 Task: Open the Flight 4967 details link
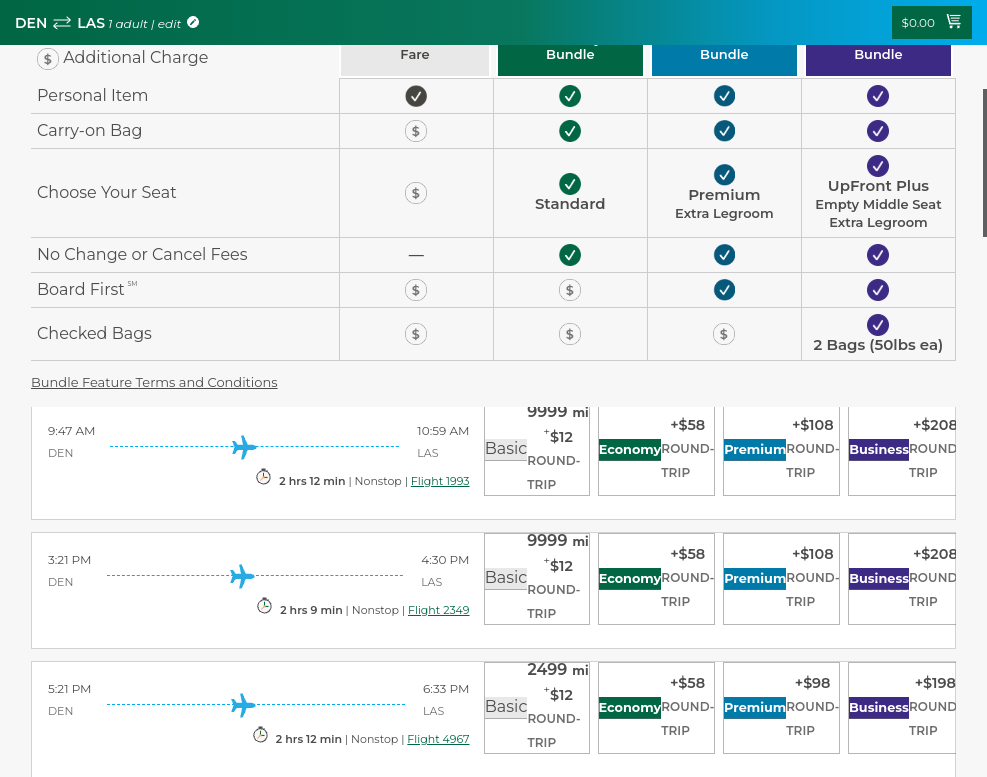click(x=438, y=739)
